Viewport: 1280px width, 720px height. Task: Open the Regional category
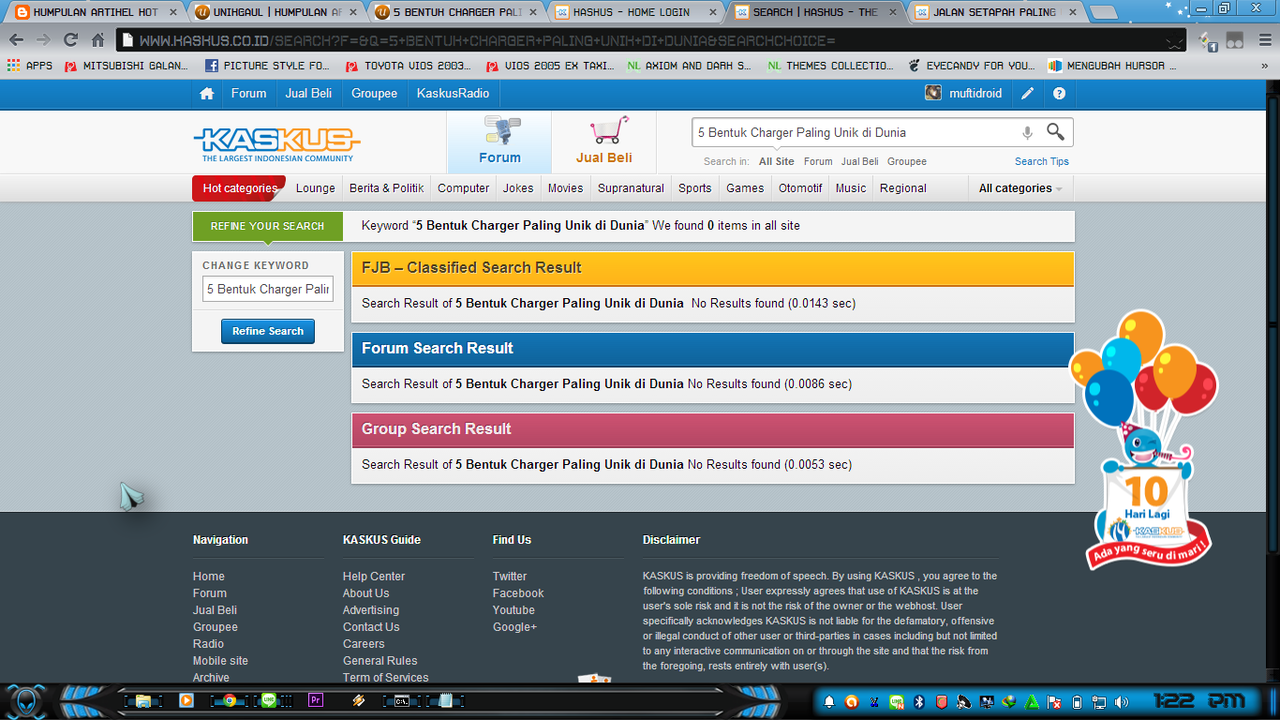[903, 188]
